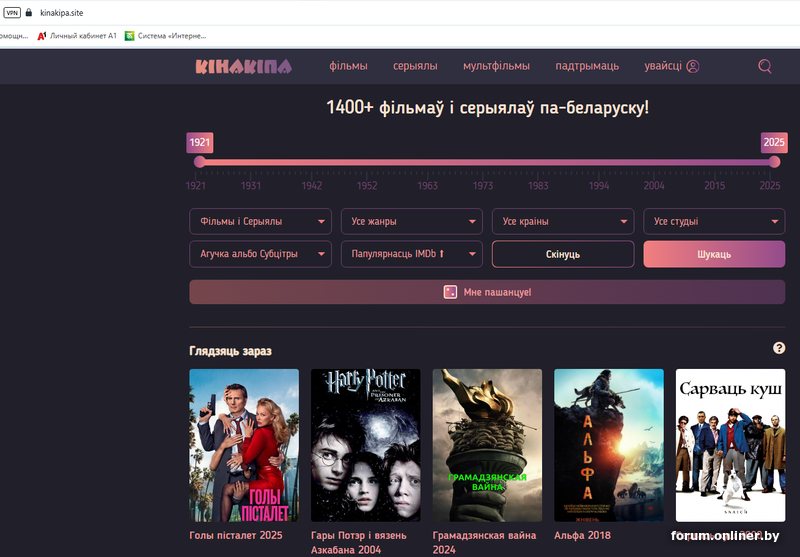
Task: Expand the Агучка альбо Субцітры dropdown
Action: [260, 254]
